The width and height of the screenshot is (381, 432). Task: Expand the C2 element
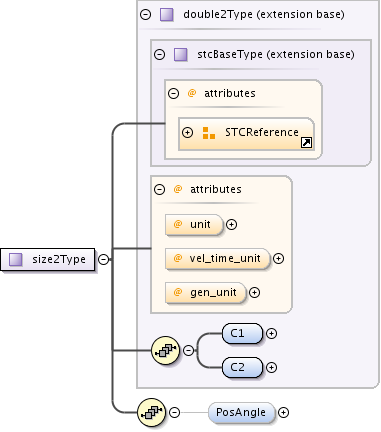[x=271, y=367]
